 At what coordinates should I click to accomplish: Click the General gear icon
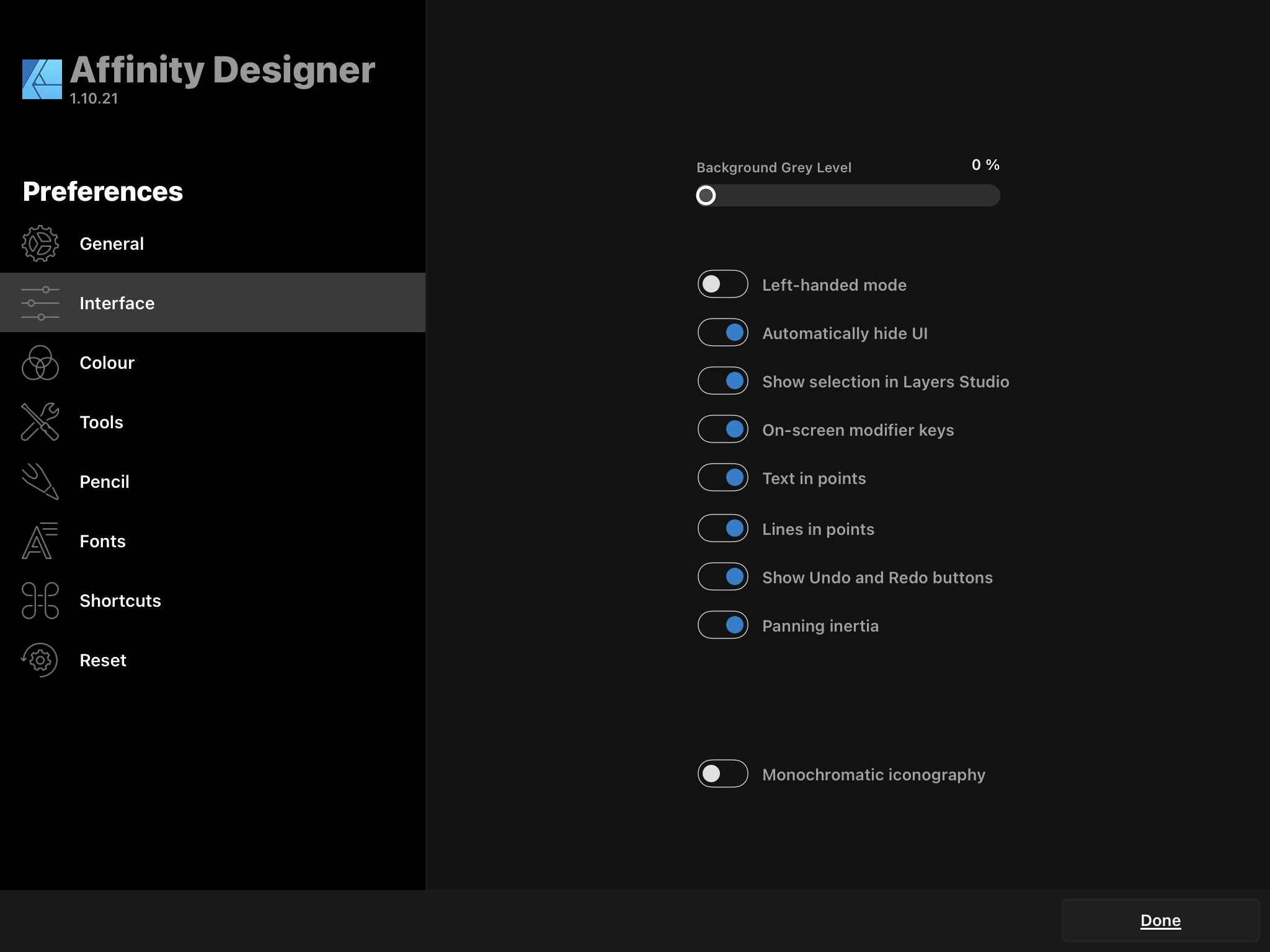coord(40,244)
